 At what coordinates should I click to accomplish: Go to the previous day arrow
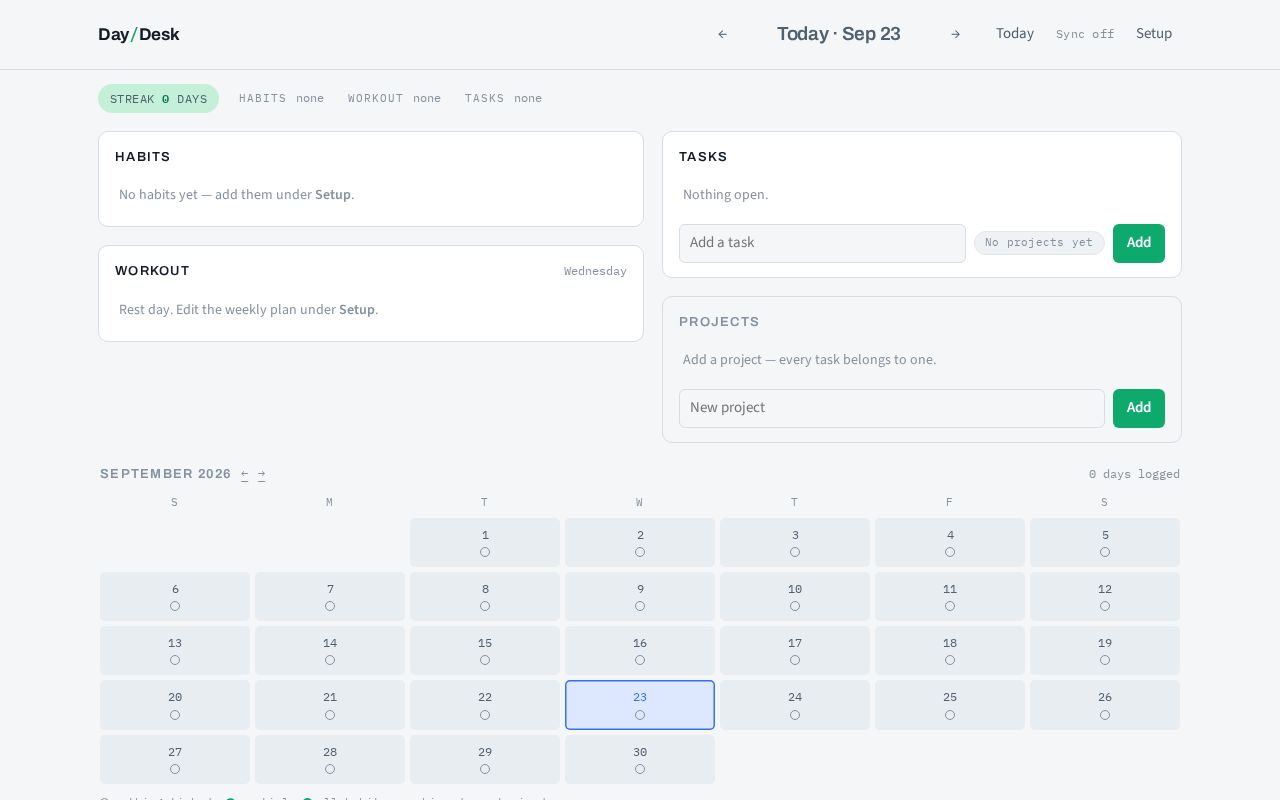[x=723, y=34]
